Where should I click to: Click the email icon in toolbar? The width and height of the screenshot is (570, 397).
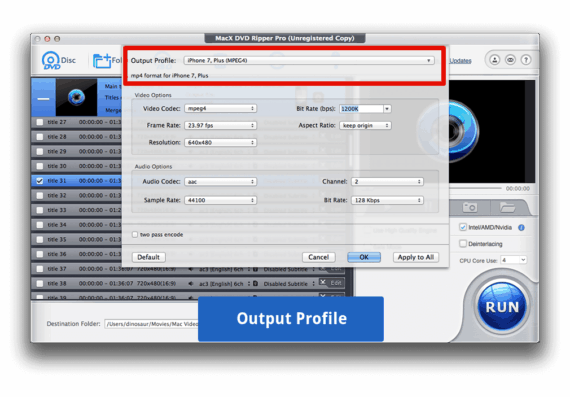(510, 60)
